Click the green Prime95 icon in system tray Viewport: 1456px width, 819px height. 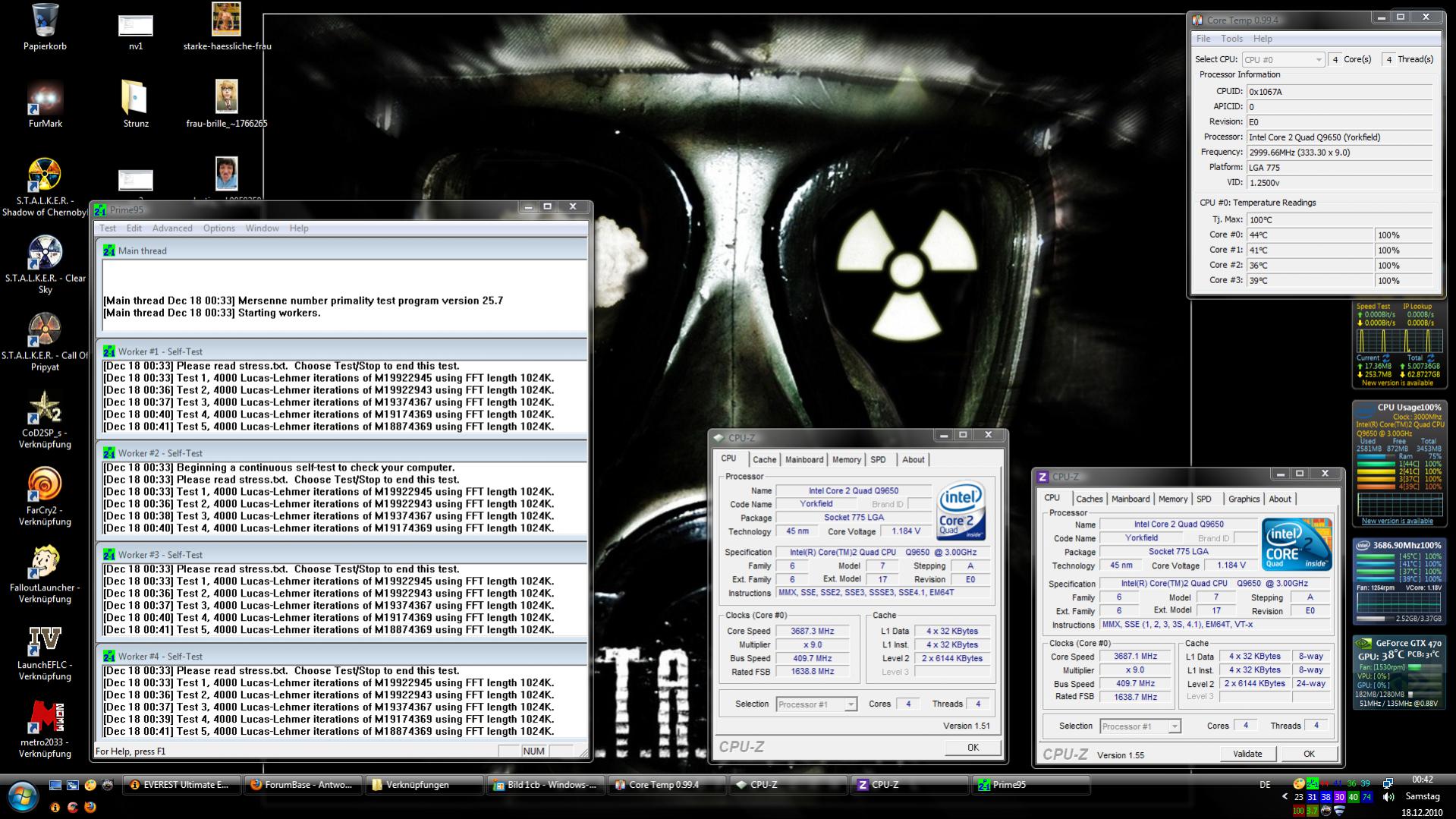tap(1312, 783)
